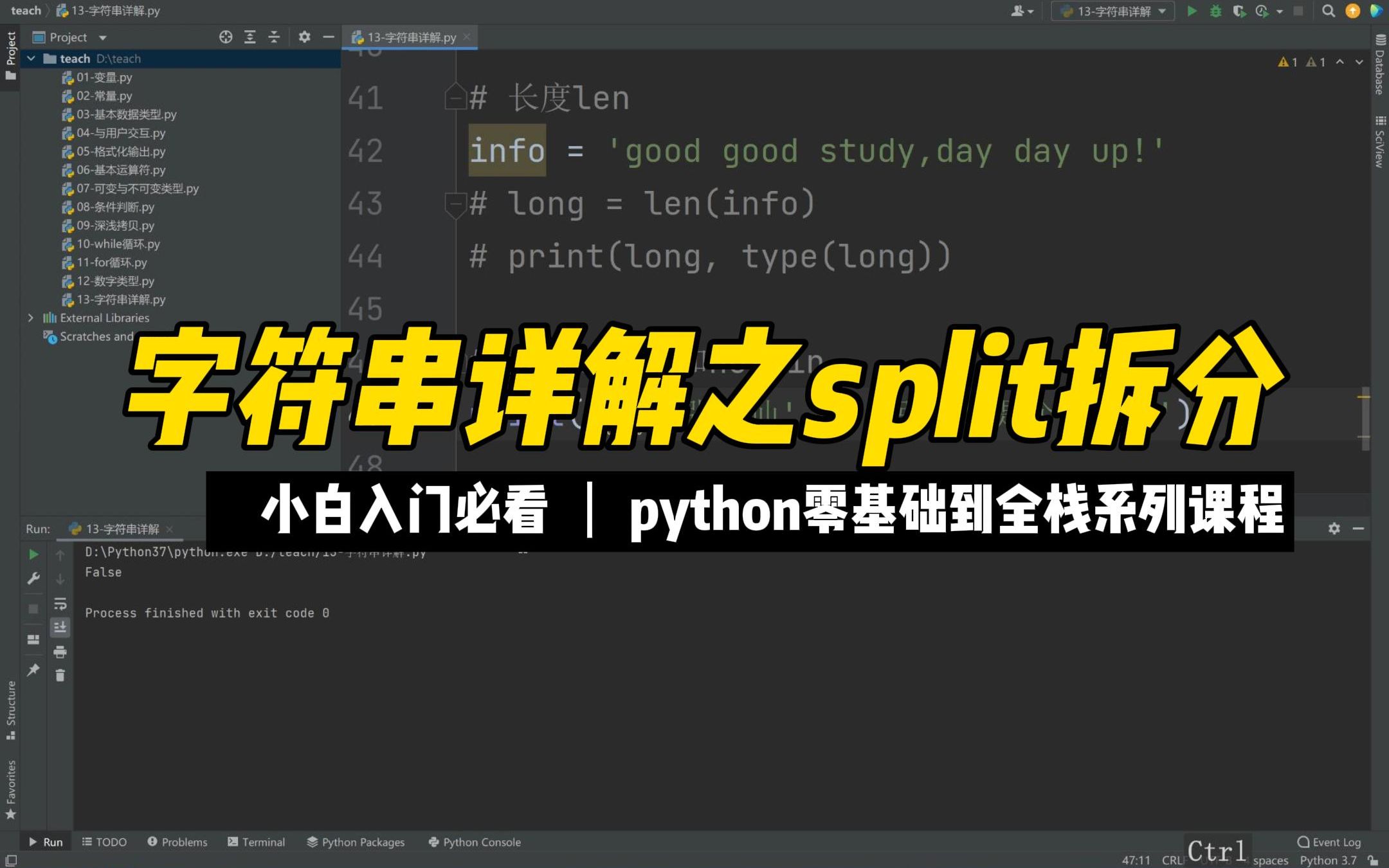Open run configuration wrench icon

coord(33,579)
